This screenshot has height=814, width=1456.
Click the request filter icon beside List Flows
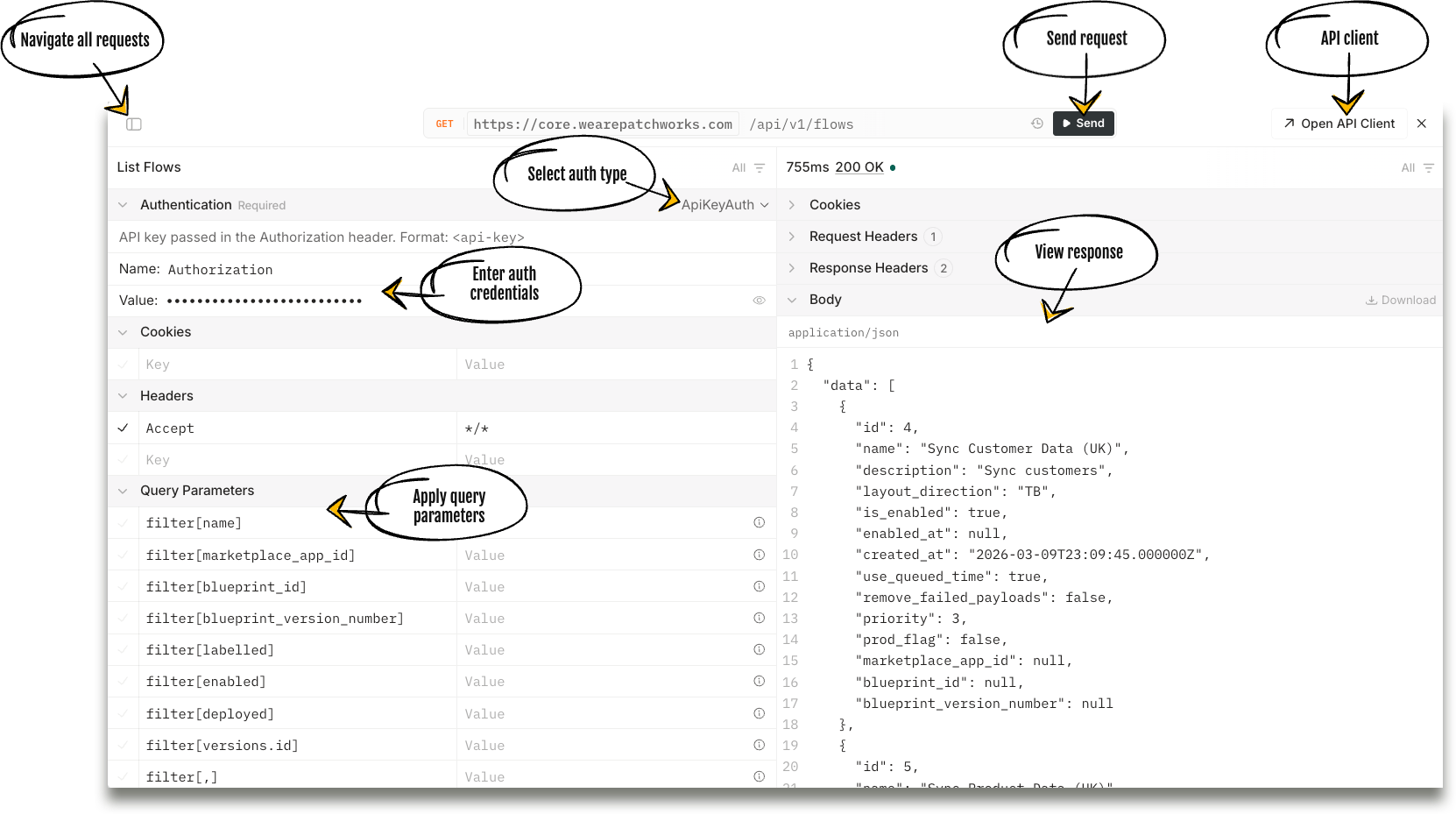click(760, 168)
